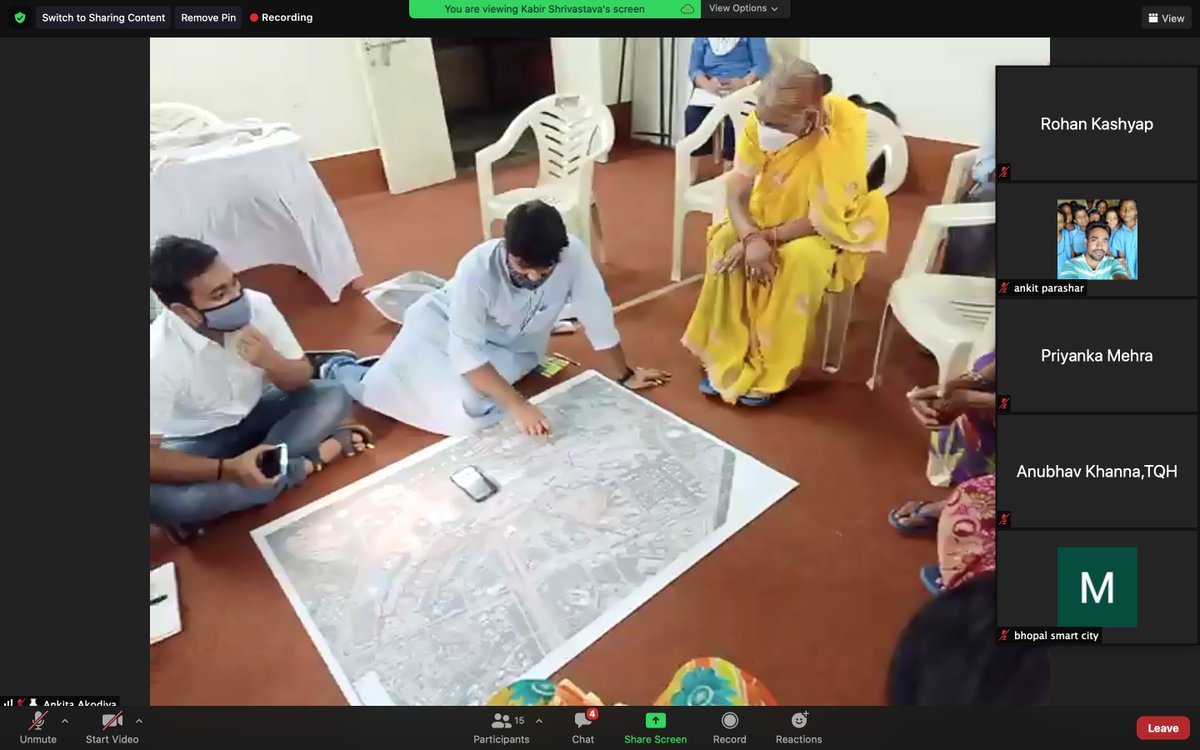
Task: Expand audio options arrow beside Unmute
Action: point(65,720)
